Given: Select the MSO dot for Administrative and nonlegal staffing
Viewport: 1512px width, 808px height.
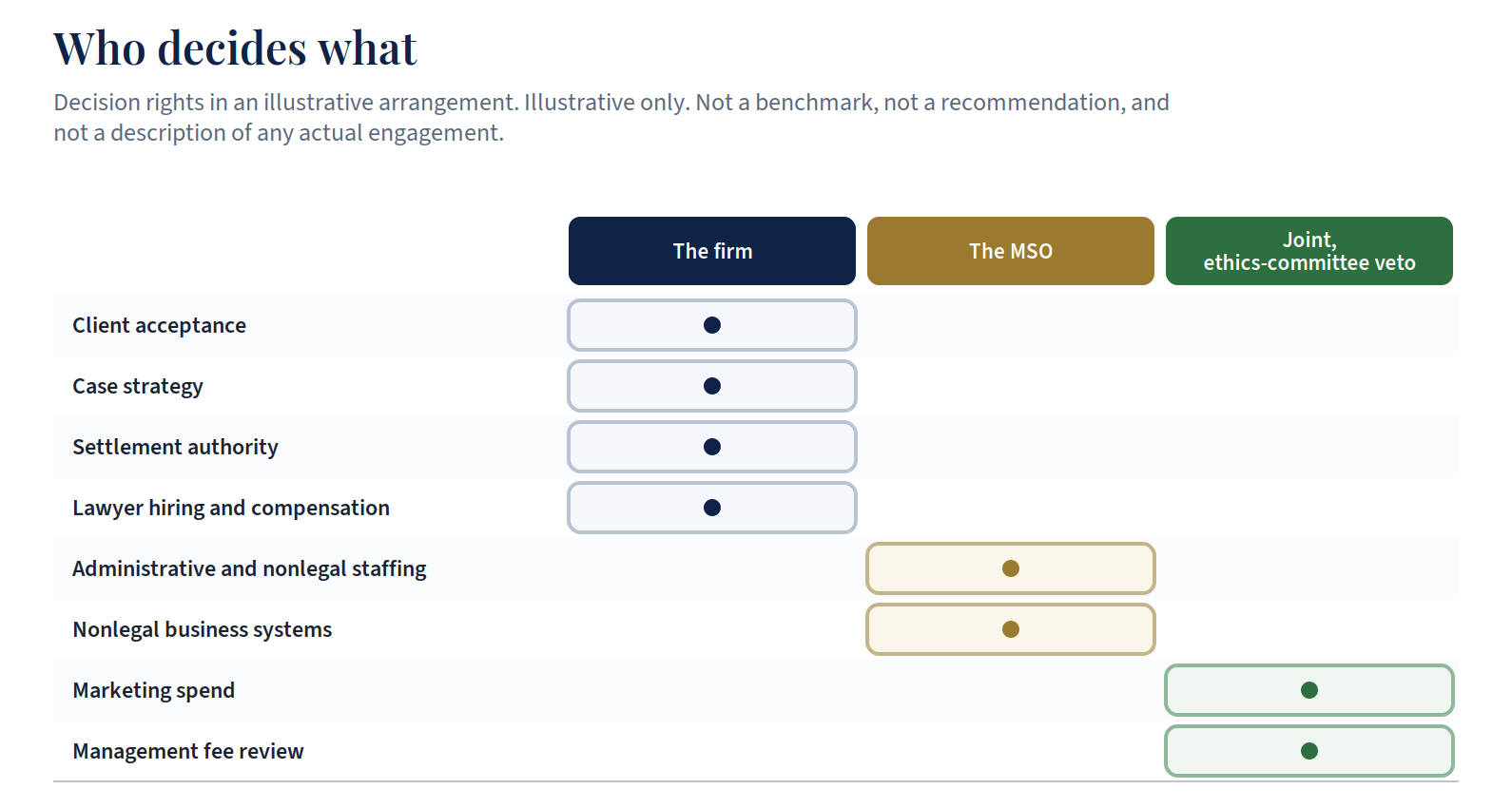Looking at the screenshot, I should click(1011, 568).
